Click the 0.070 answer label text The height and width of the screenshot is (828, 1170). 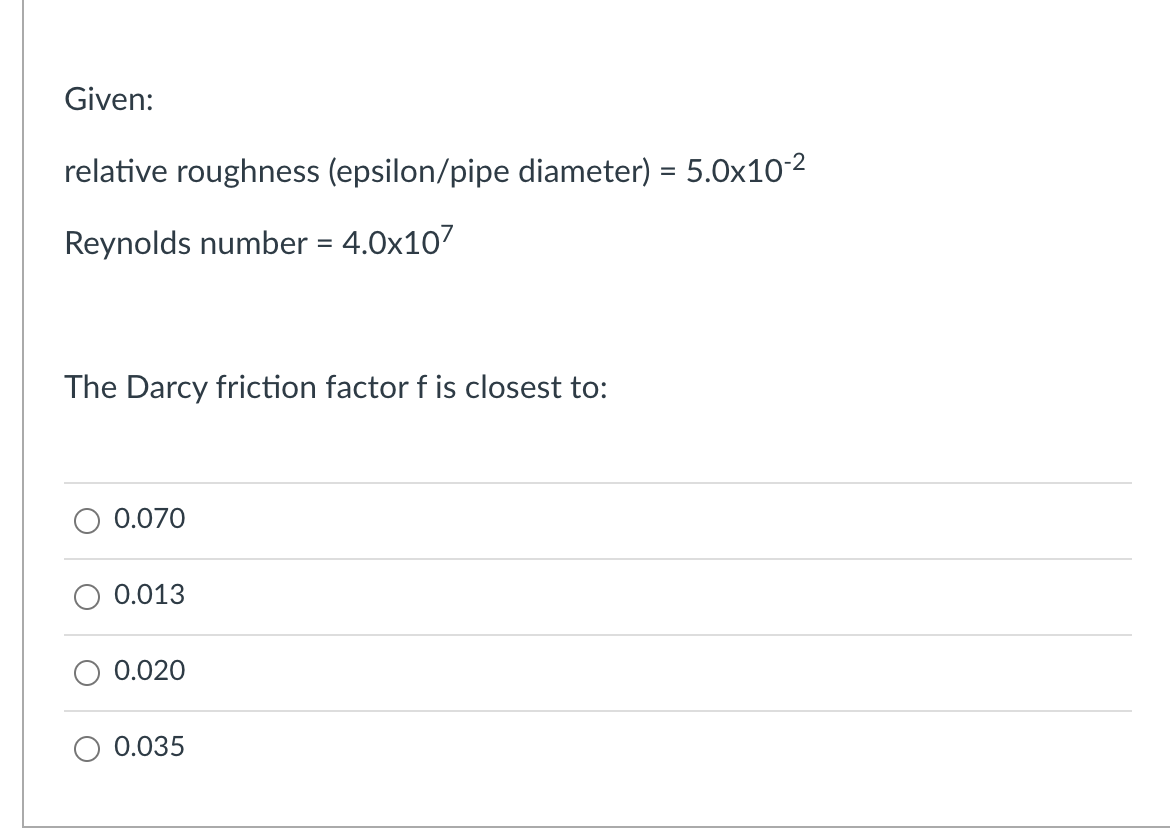click(x=148, y=519)
